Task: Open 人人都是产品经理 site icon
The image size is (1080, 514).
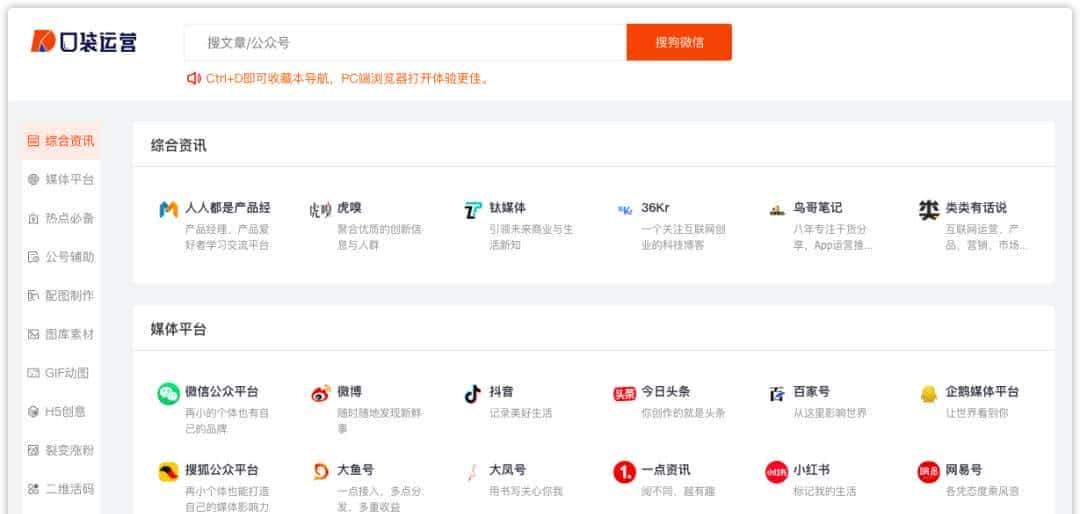Action: point(168,209)
